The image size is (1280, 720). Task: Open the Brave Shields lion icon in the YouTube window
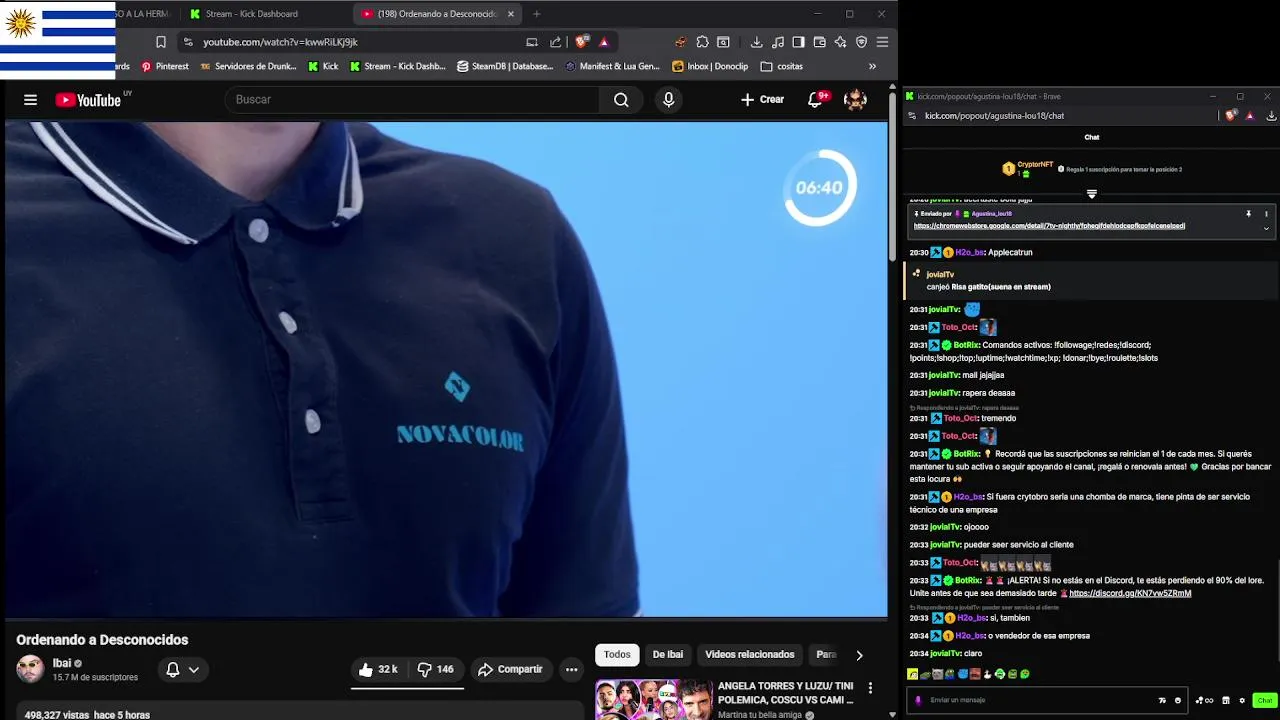(582, 42)
